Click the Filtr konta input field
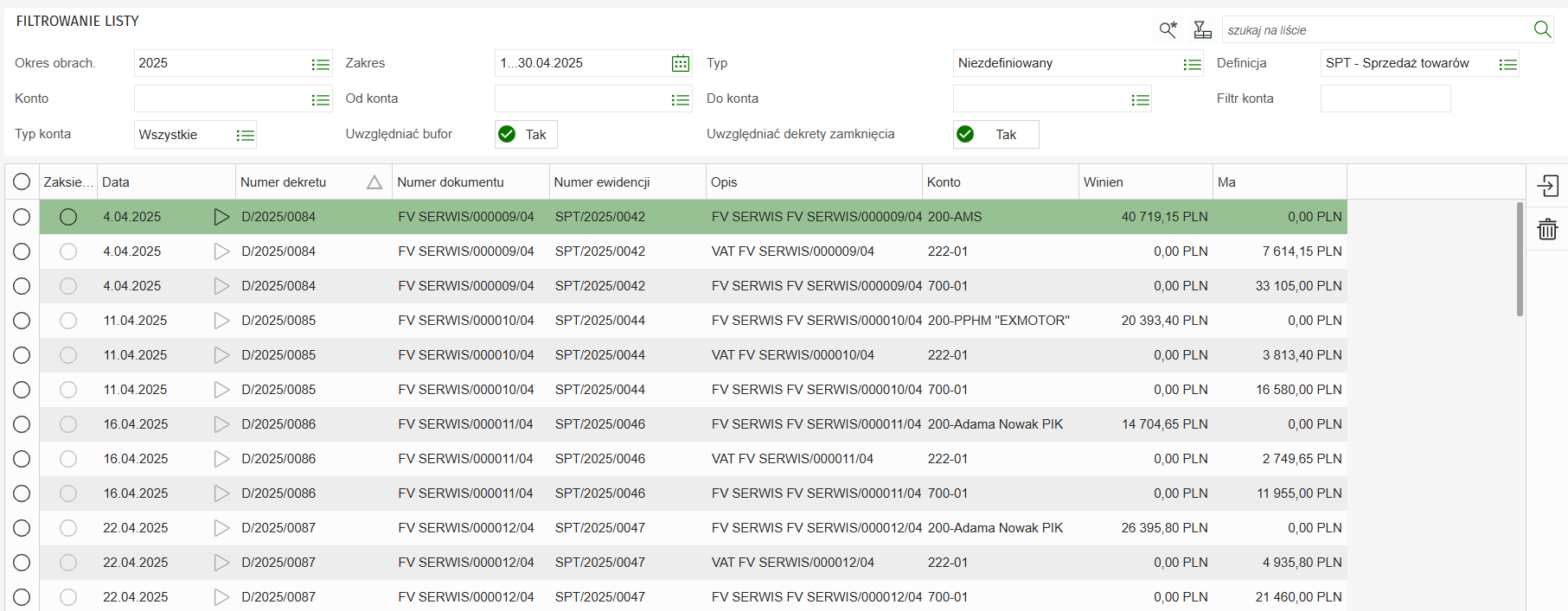The height and width of the screenshot is (611, 1568). point(1385,99)
